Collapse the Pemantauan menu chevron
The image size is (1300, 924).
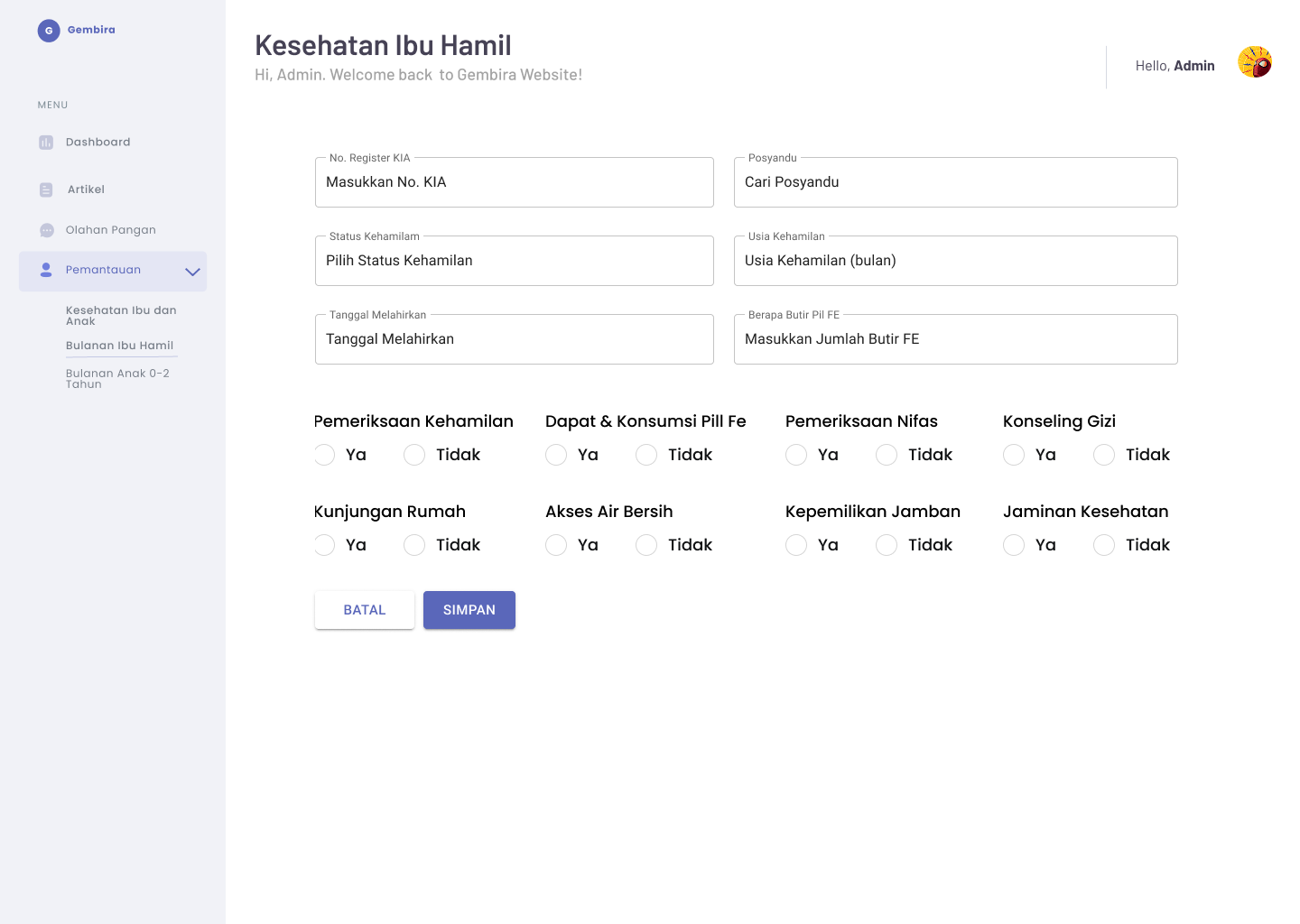click(x=192, y=272)
